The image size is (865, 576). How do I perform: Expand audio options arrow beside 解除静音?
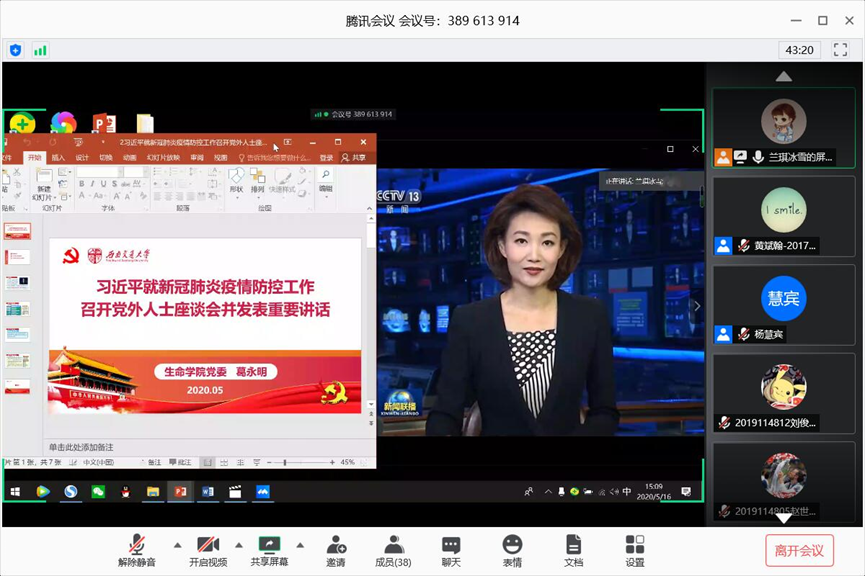[177, 545]
